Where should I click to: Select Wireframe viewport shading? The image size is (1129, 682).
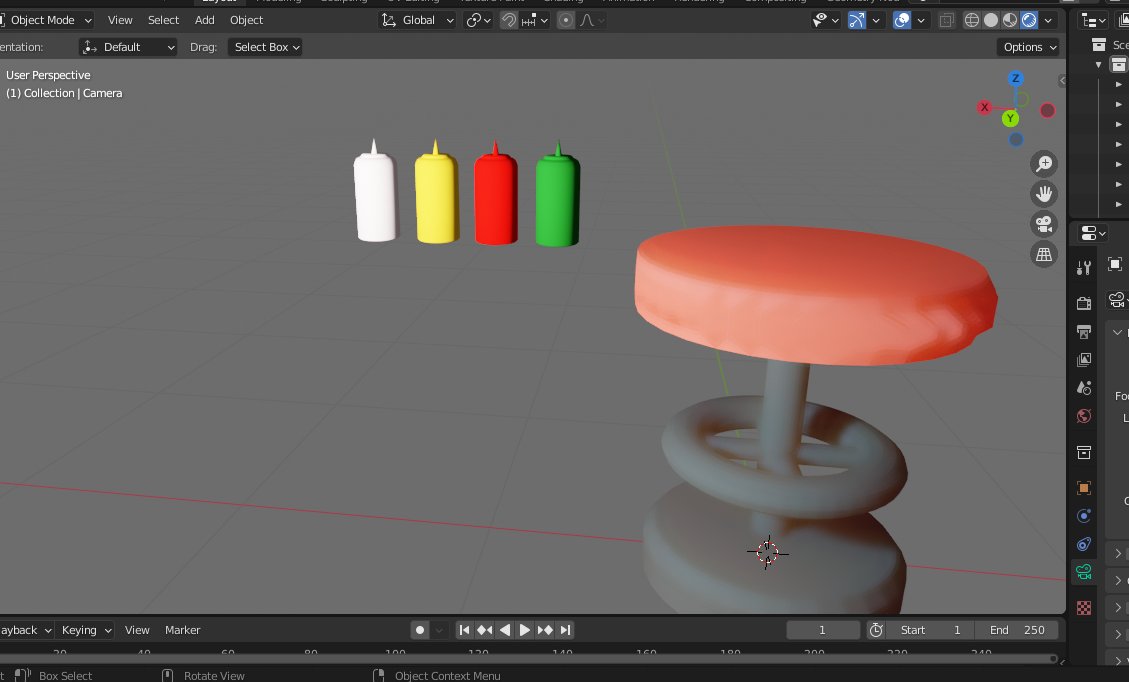971,20
